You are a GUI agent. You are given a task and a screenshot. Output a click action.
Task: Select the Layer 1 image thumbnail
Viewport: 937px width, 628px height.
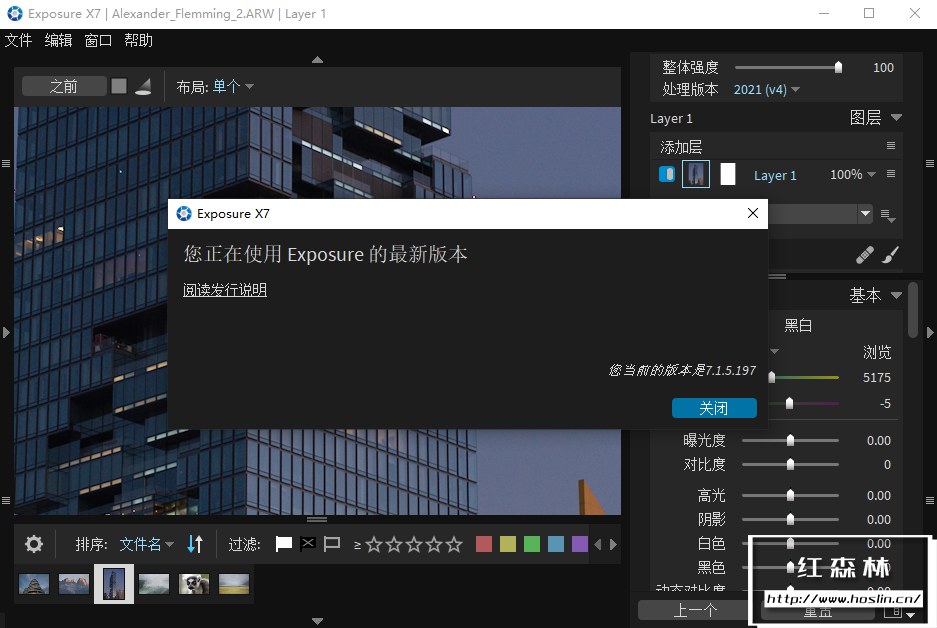[696, 174]
